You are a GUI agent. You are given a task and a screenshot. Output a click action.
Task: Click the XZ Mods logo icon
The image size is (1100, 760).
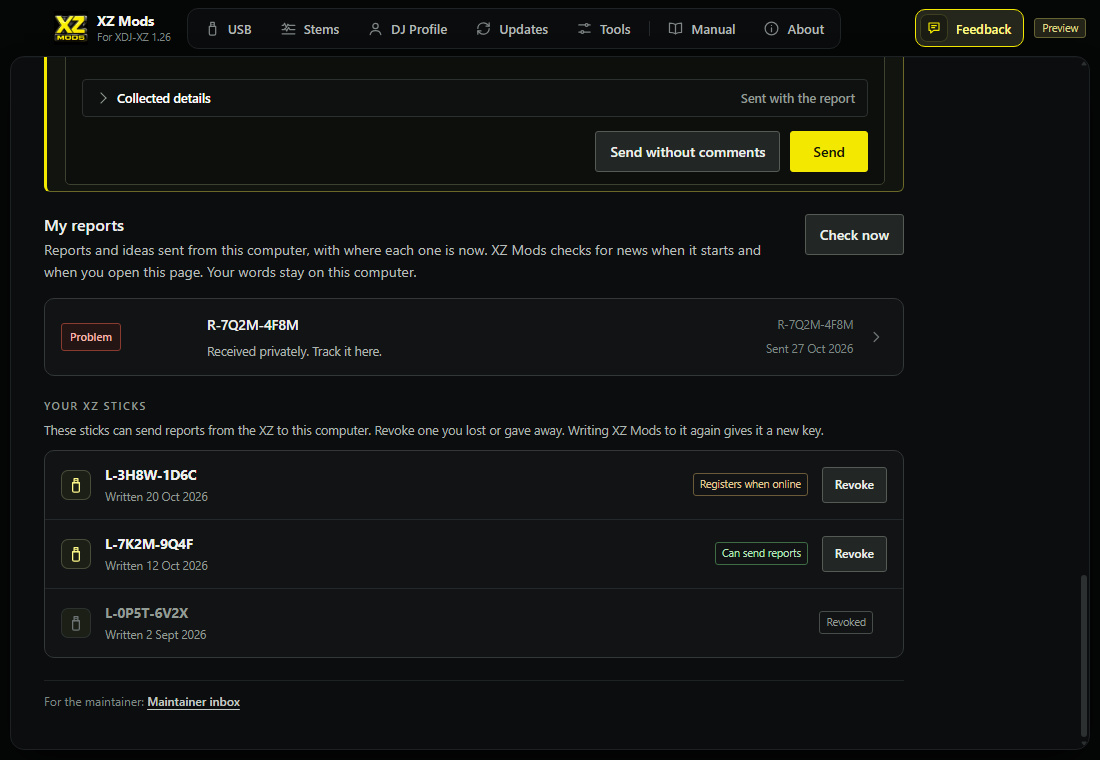coord(71,28)
